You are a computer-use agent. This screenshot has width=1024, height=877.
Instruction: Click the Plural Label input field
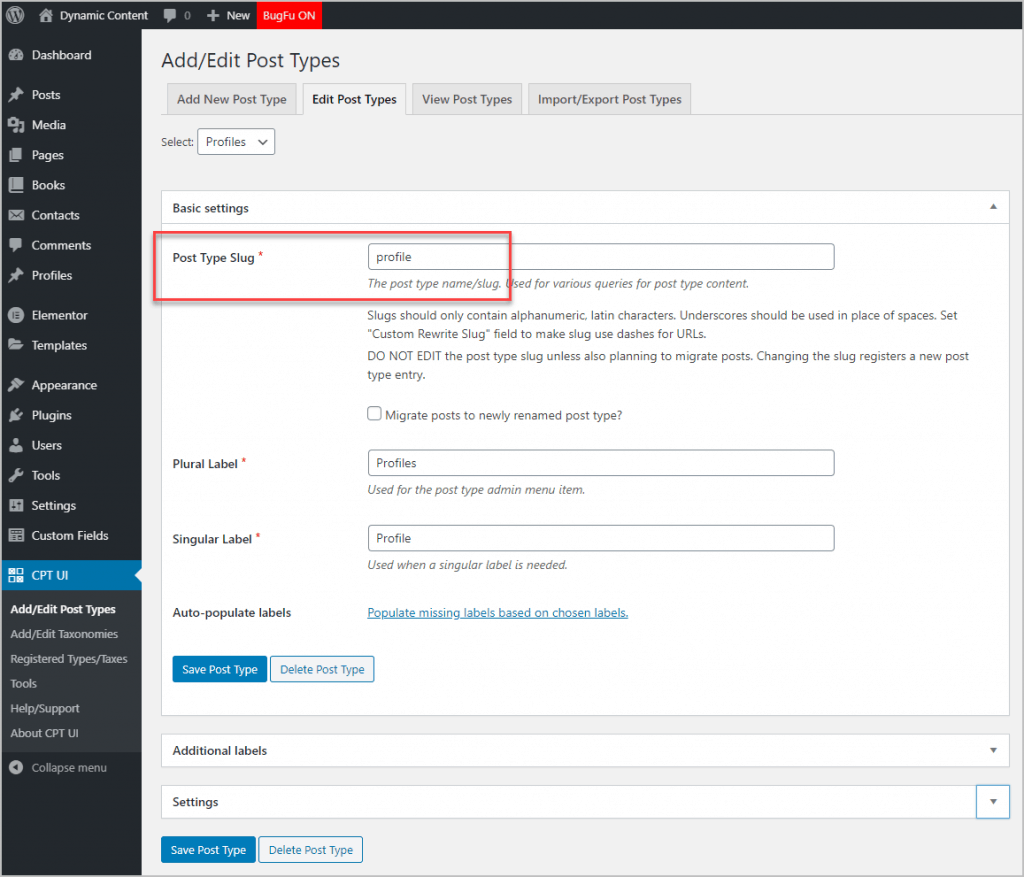[601, 462]
